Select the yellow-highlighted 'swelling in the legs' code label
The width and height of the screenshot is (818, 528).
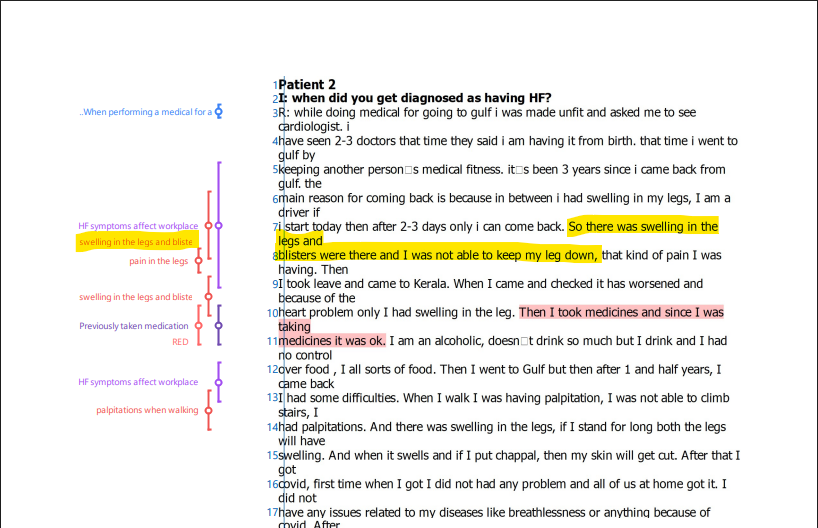tap(136, 242)
